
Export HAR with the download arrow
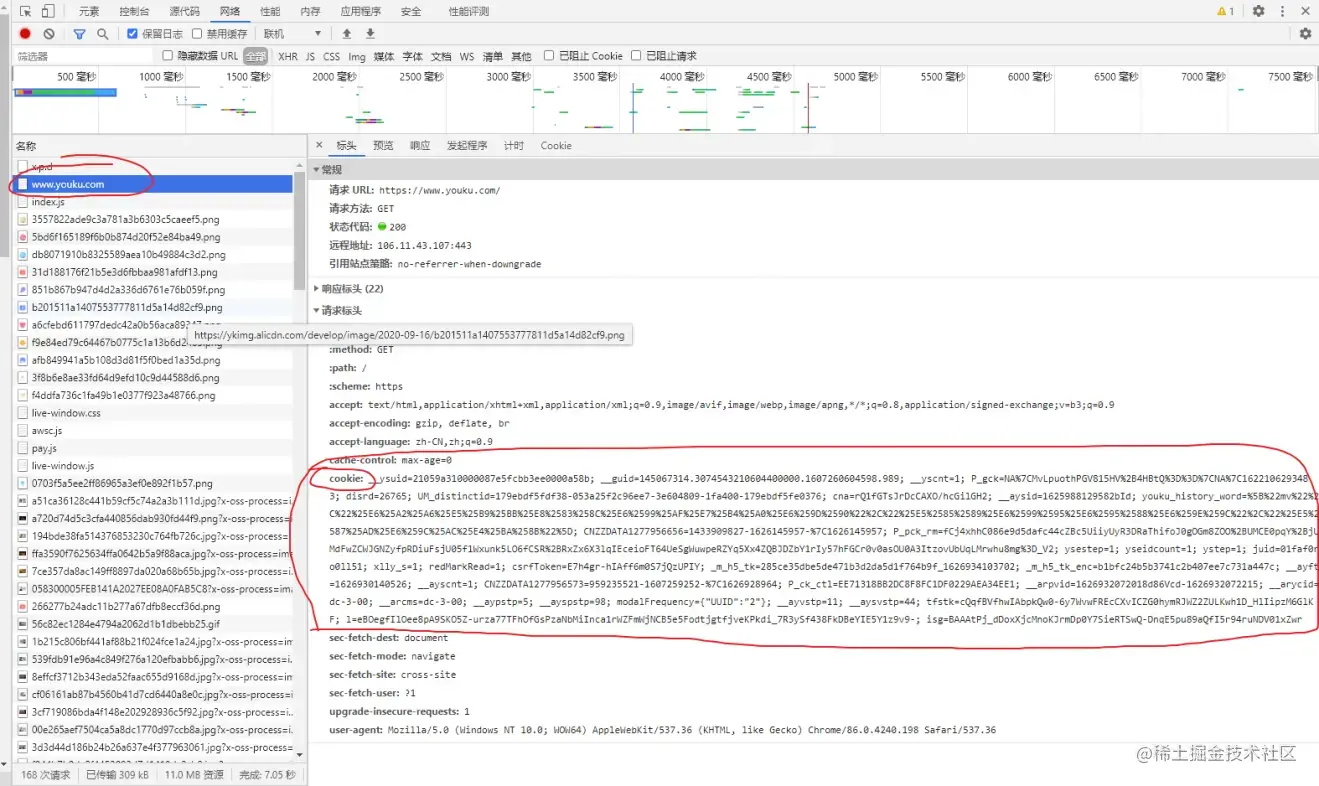pos(370,34)
